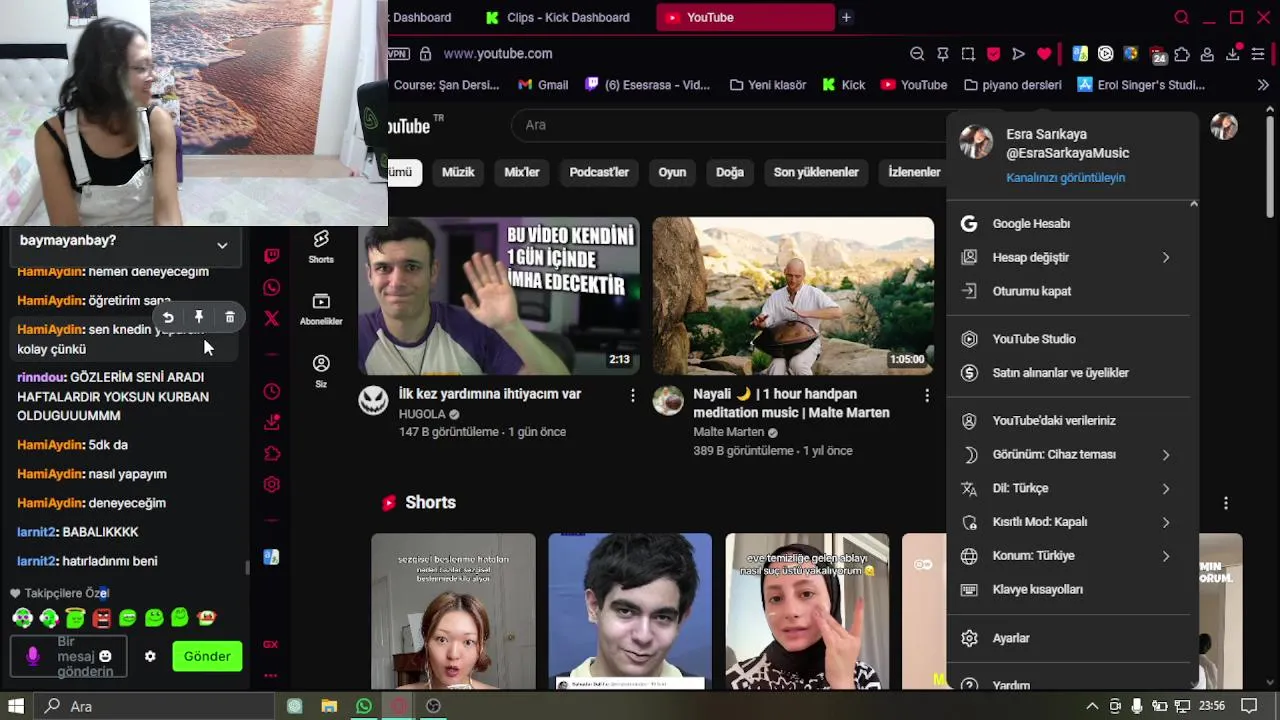Viewport: 1280px width, 720px height.
Task: Click Kanalınızı görüntüleyin link
Action: pyautogui.click(x=1065, y=178)
